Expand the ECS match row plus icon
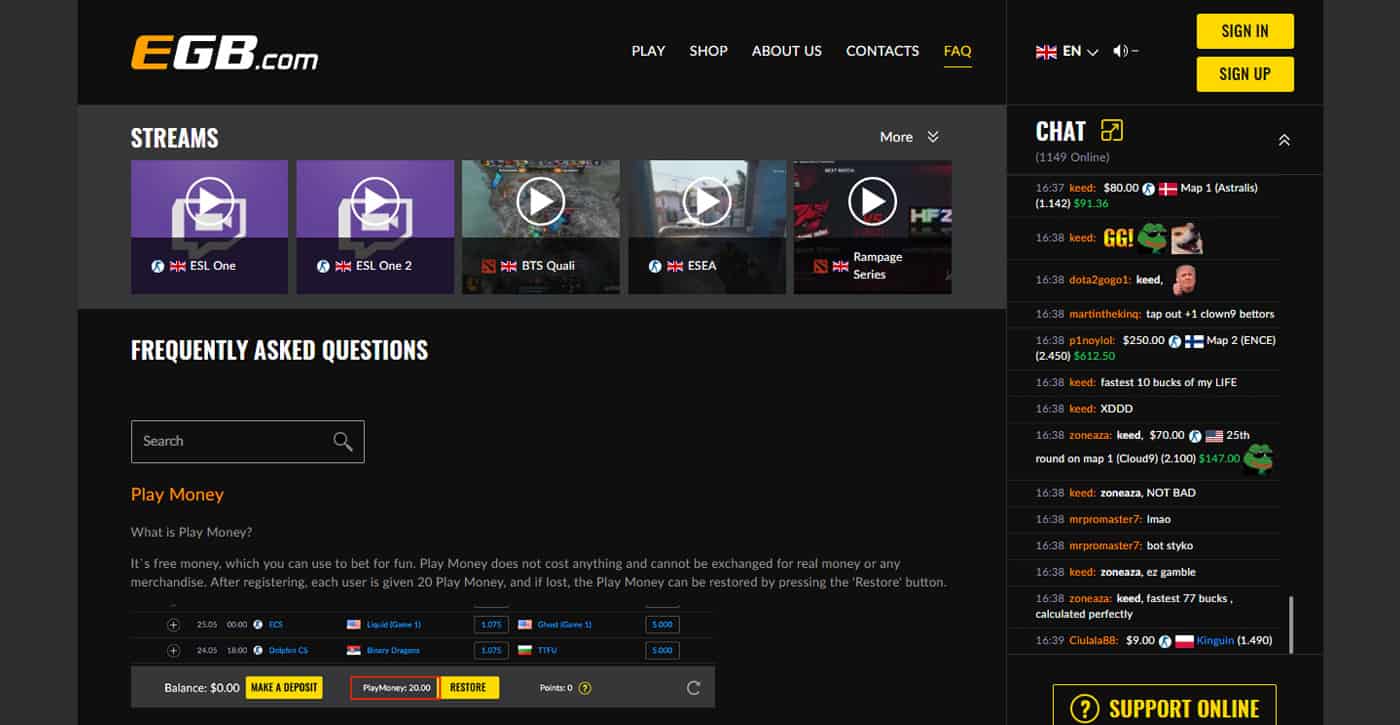 173,625
